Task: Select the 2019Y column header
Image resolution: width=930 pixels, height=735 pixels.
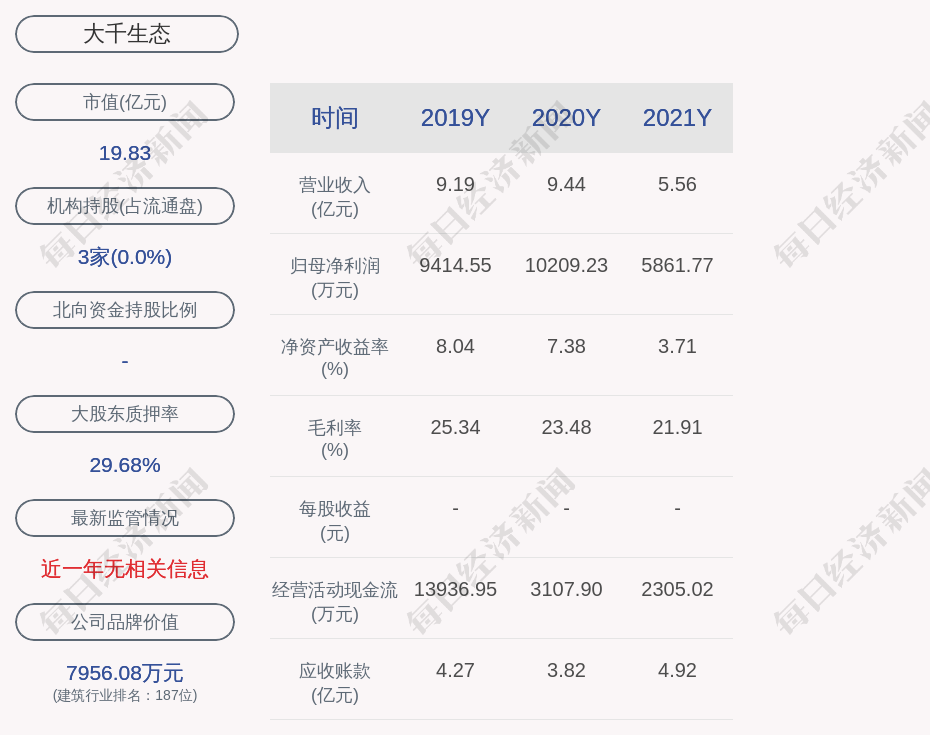Action: (x=455, y=118)
